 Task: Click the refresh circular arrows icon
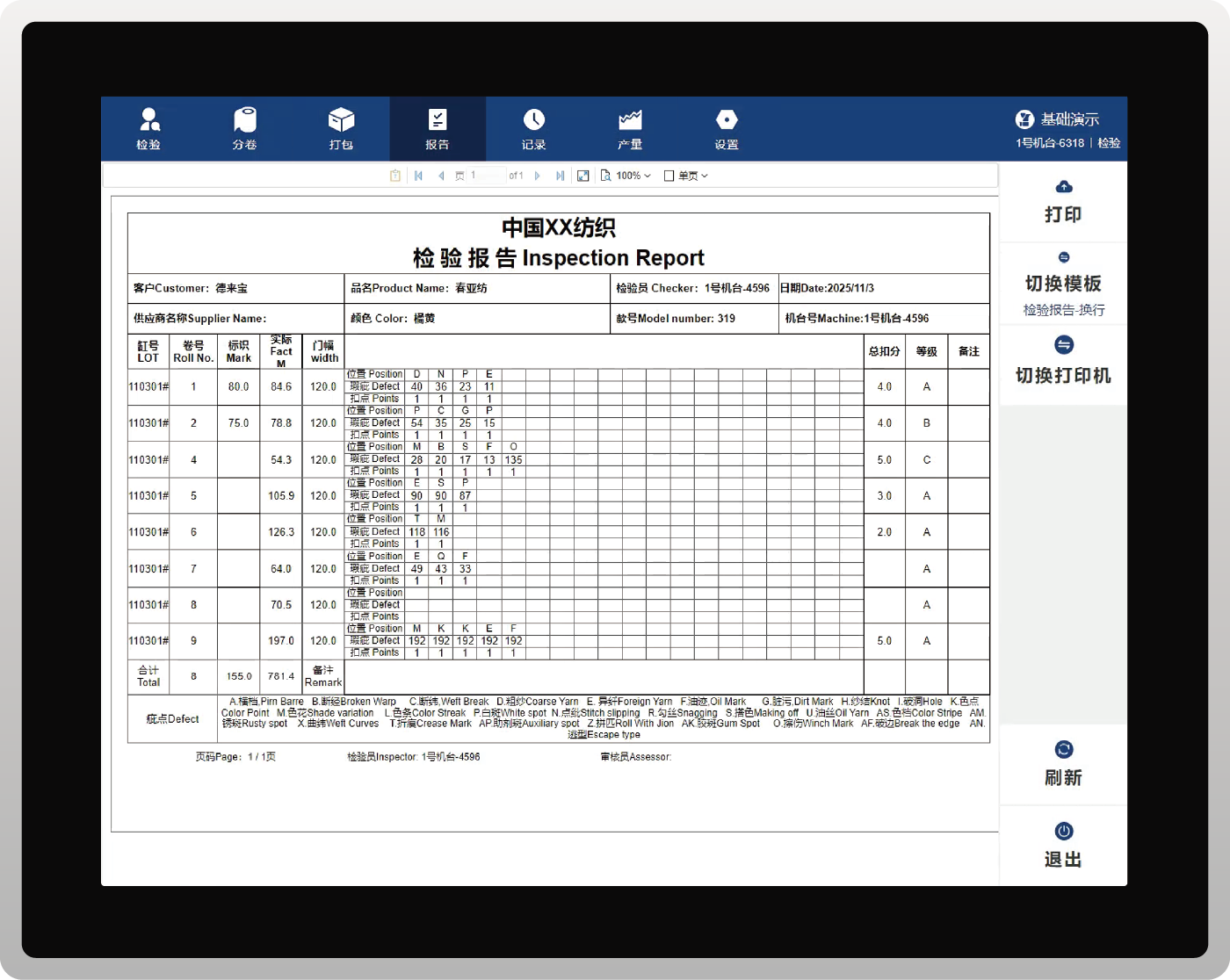click(x=1064, y=749)
